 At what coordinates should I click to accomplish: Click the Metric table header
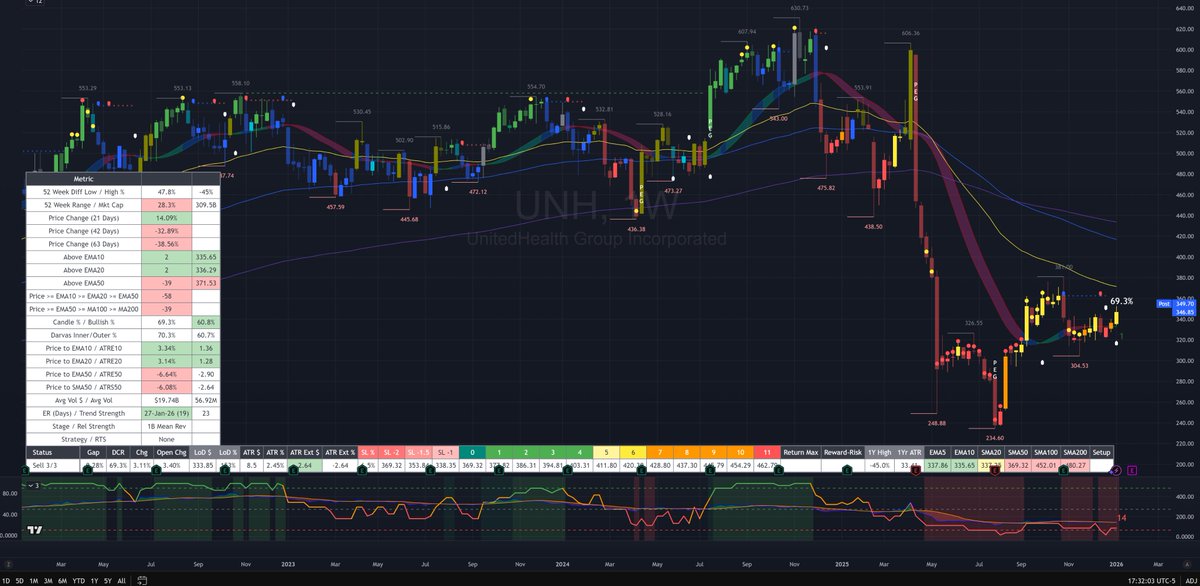pyautogui.click(x=83, y=177)
